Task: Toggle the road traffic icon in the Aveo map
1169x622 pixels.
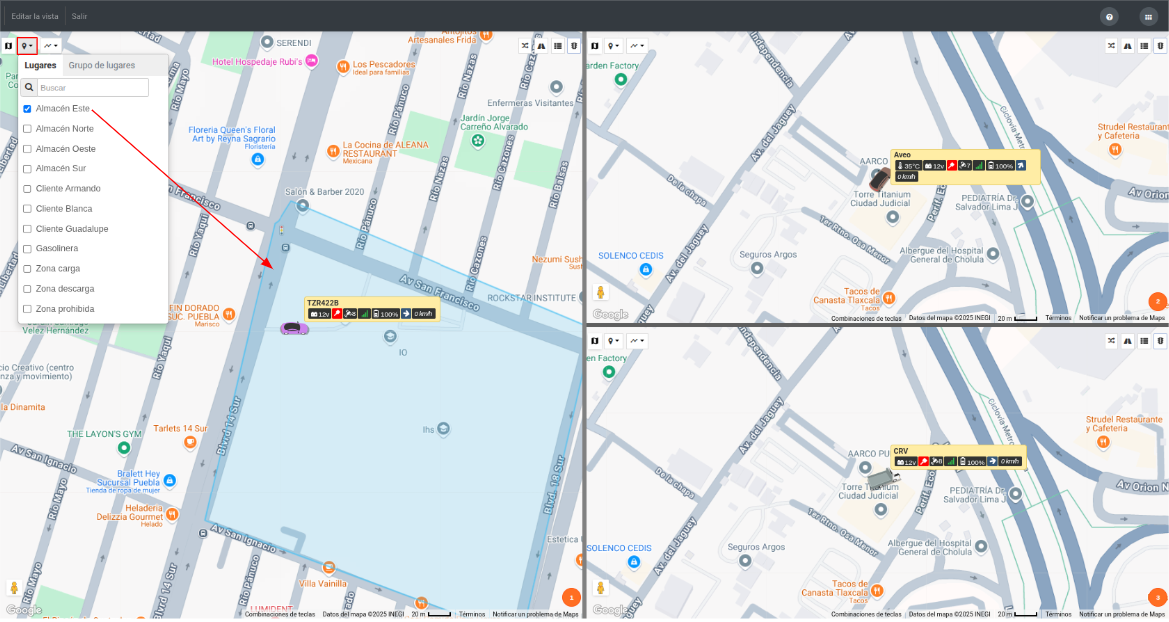Action: 1128,46
